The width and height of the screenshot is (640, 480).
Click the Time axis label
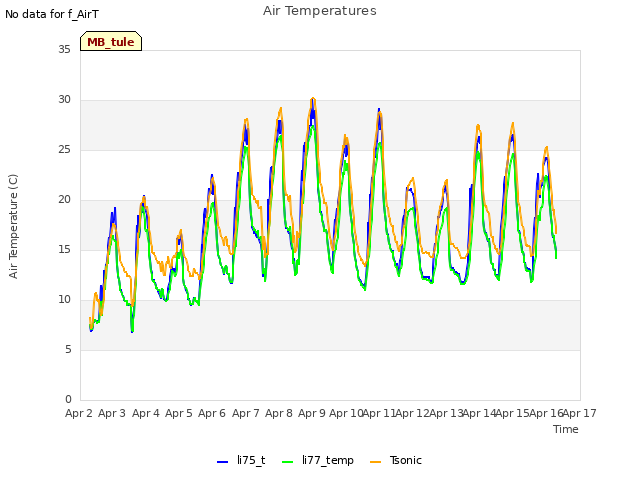[x=566, y=429]
